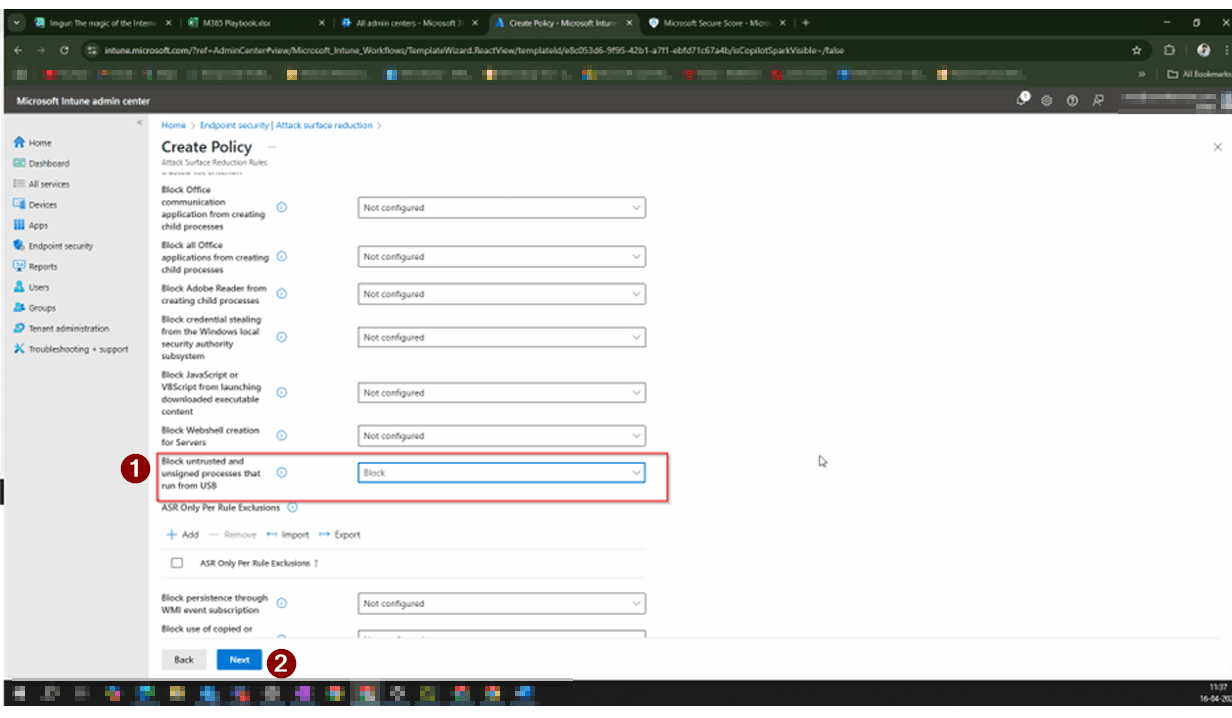
Task: Open the Block JavaScript or VBScript dropdown
Action: [501, 393]
